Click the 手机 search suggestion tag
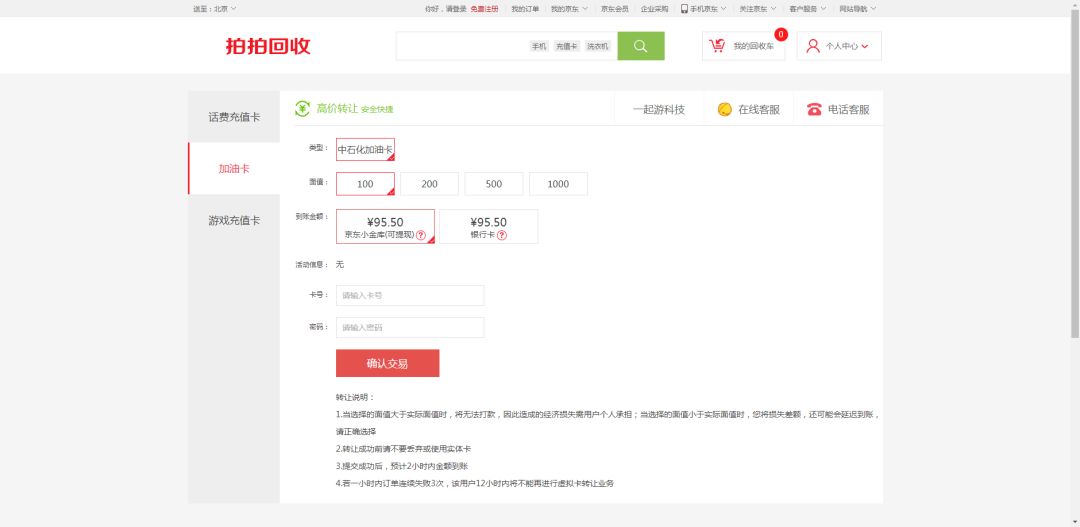This screenshot has width=1080, height=527. click(x=539, y=46)
